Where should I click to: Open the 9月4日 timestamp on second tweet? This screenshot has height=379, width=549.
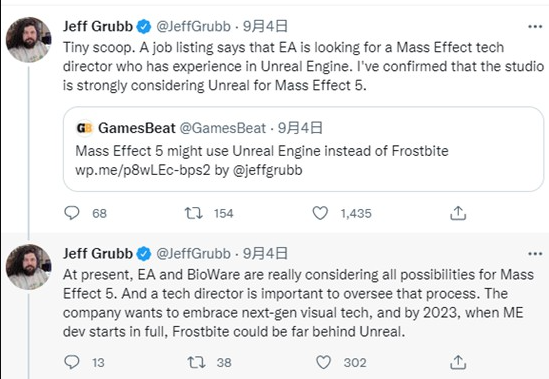265,254
